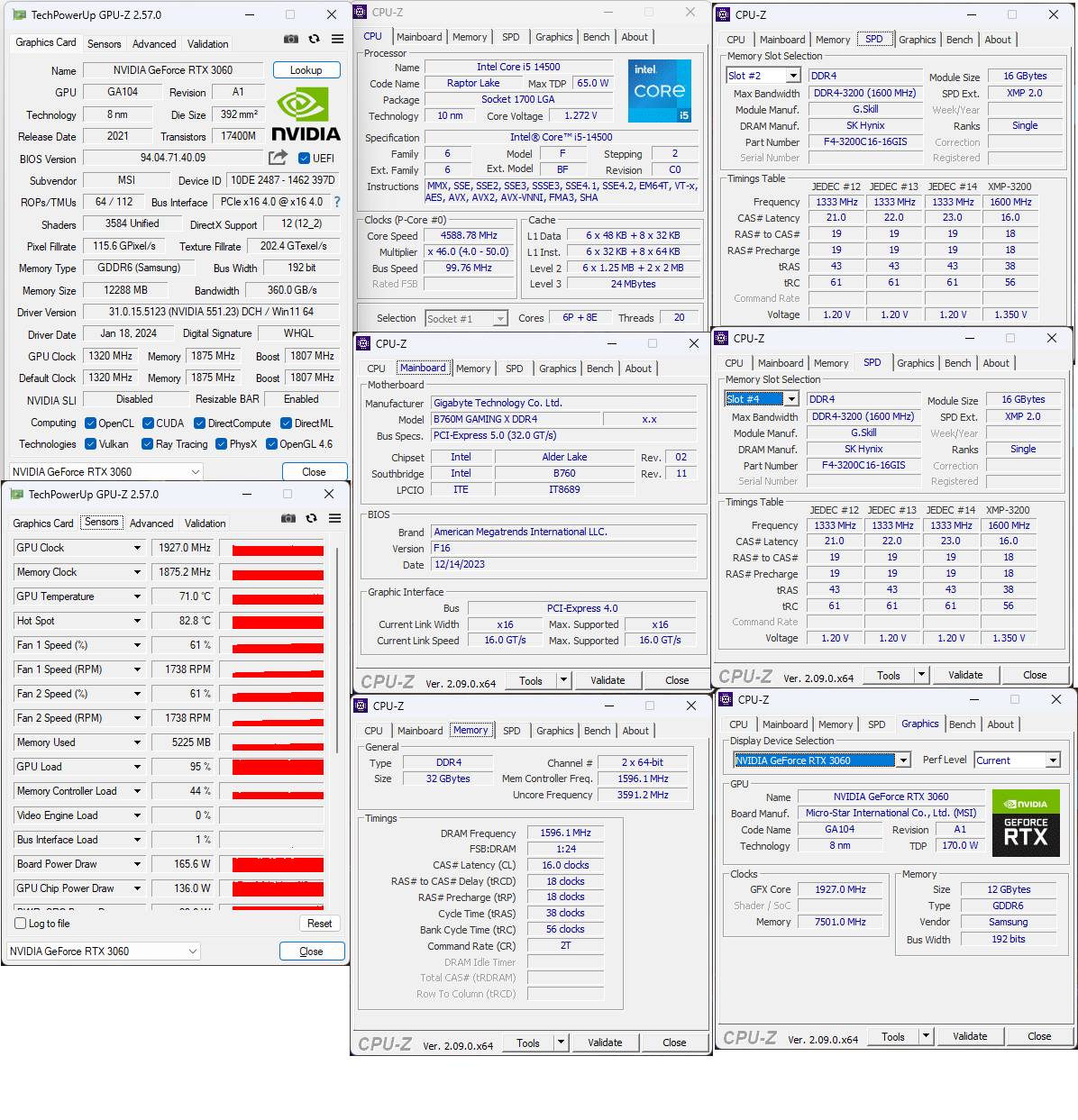This screenshot has height=1120, width=1078.
Task: Open the Bench tab in the CPU-Z Processor window
Action: tap(597, 37)
